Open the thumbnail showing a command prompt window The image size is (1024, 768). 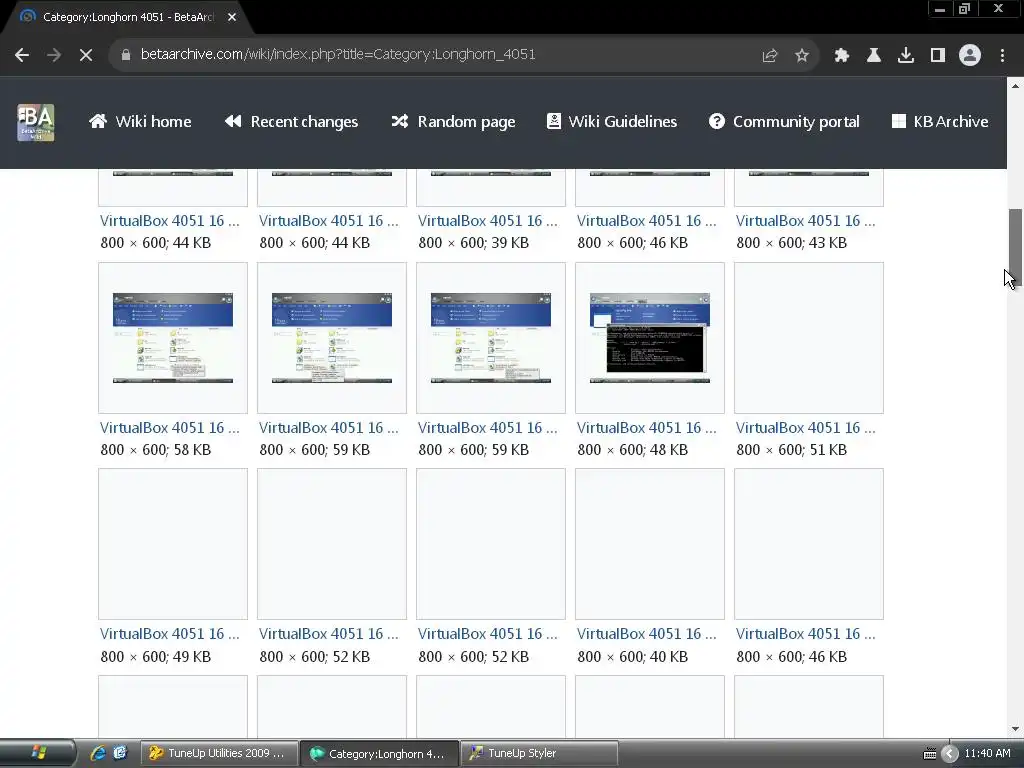(650, 338)
